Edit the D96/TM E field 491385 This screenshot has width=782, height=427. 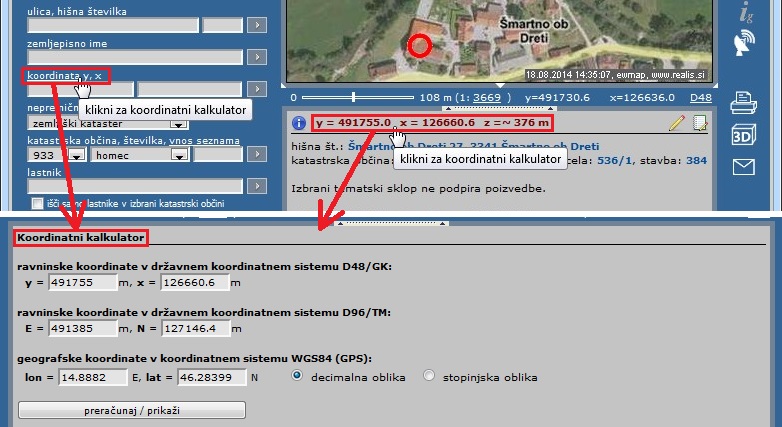[83, 328]
